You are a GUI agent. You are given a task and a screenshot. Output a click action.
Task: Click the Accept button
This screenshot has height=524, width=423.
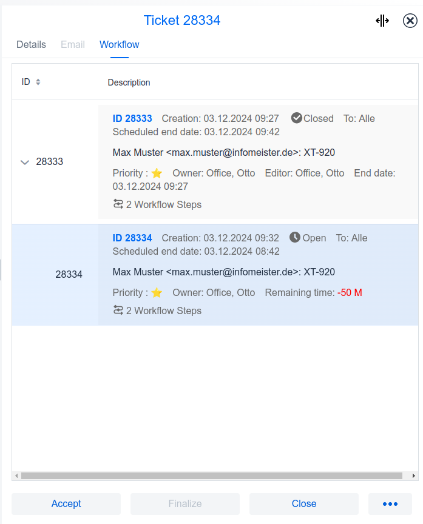point(66,504)
